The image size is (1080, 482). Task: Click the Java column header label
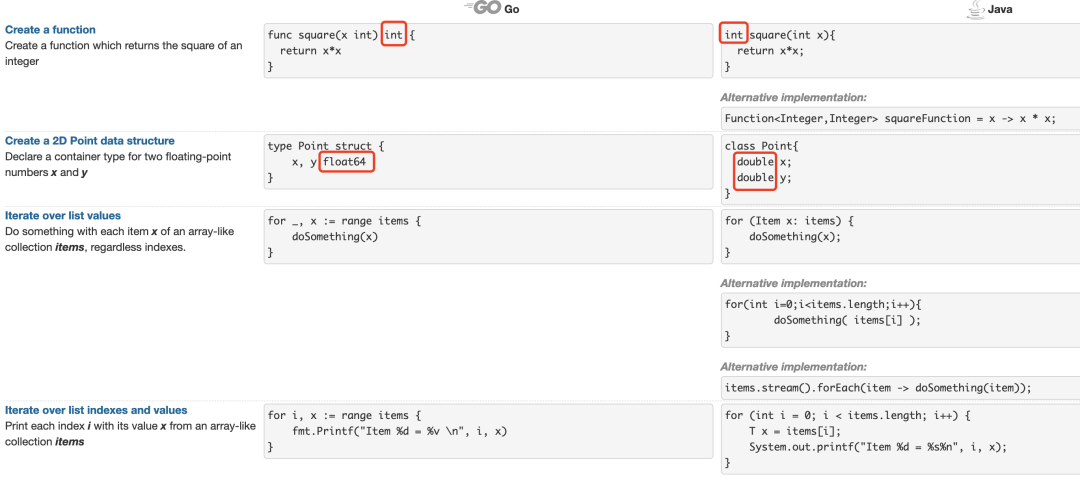point(1001,10)
